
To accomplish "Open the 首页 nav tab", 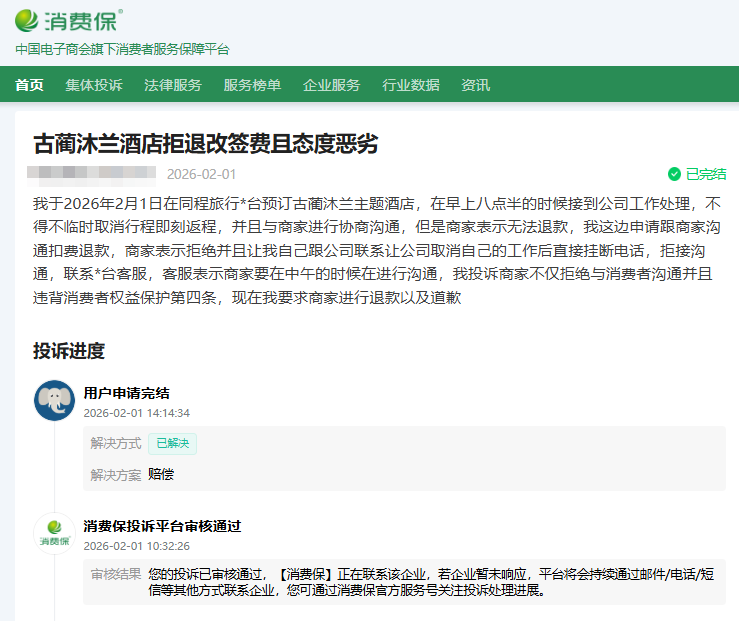I will pos(29,85).
